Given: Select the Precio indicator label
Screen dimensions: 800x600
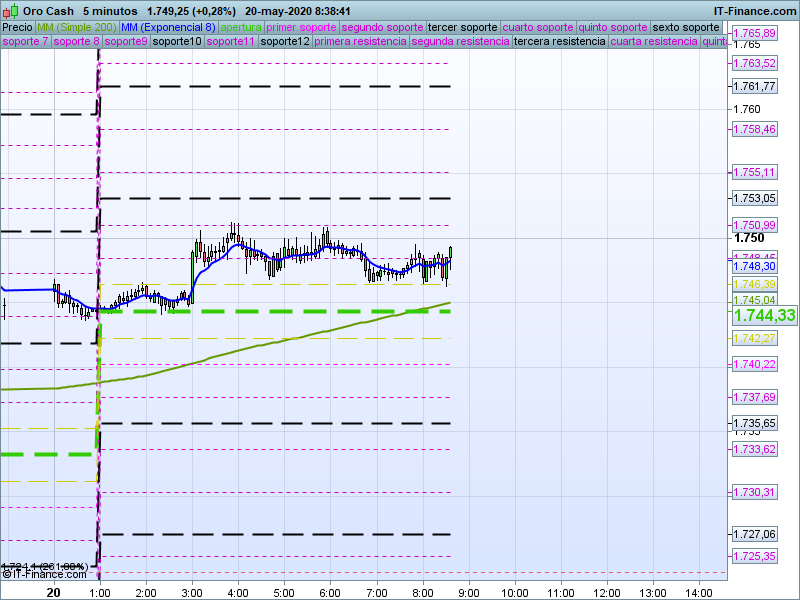Looking at the screenshot, I should pyautogui.click(x=17, y=27).
